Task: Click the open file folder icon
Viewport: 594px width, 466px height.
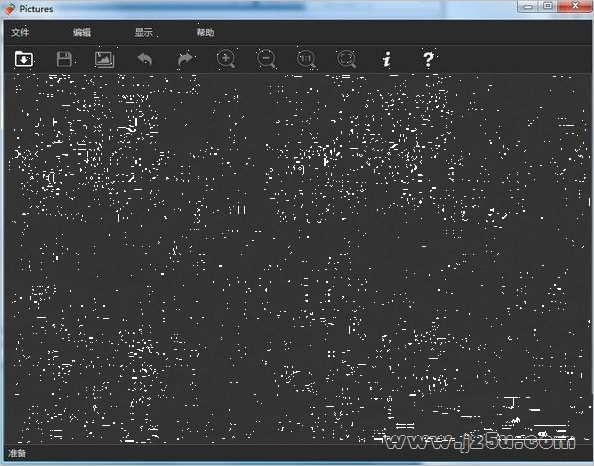Action: tap(24, 59)
